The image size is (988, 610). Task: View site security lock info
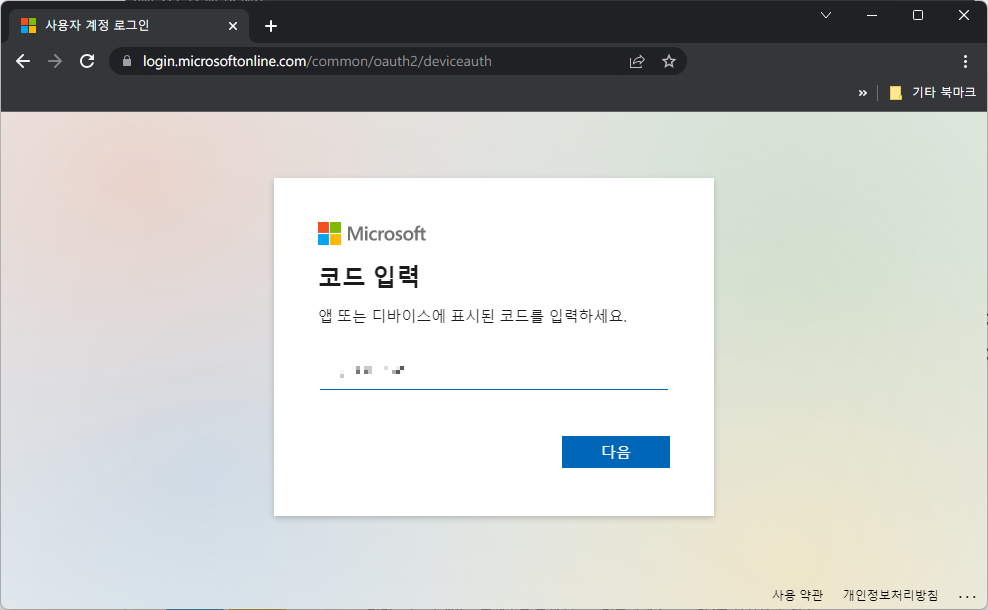pos(127,61)
